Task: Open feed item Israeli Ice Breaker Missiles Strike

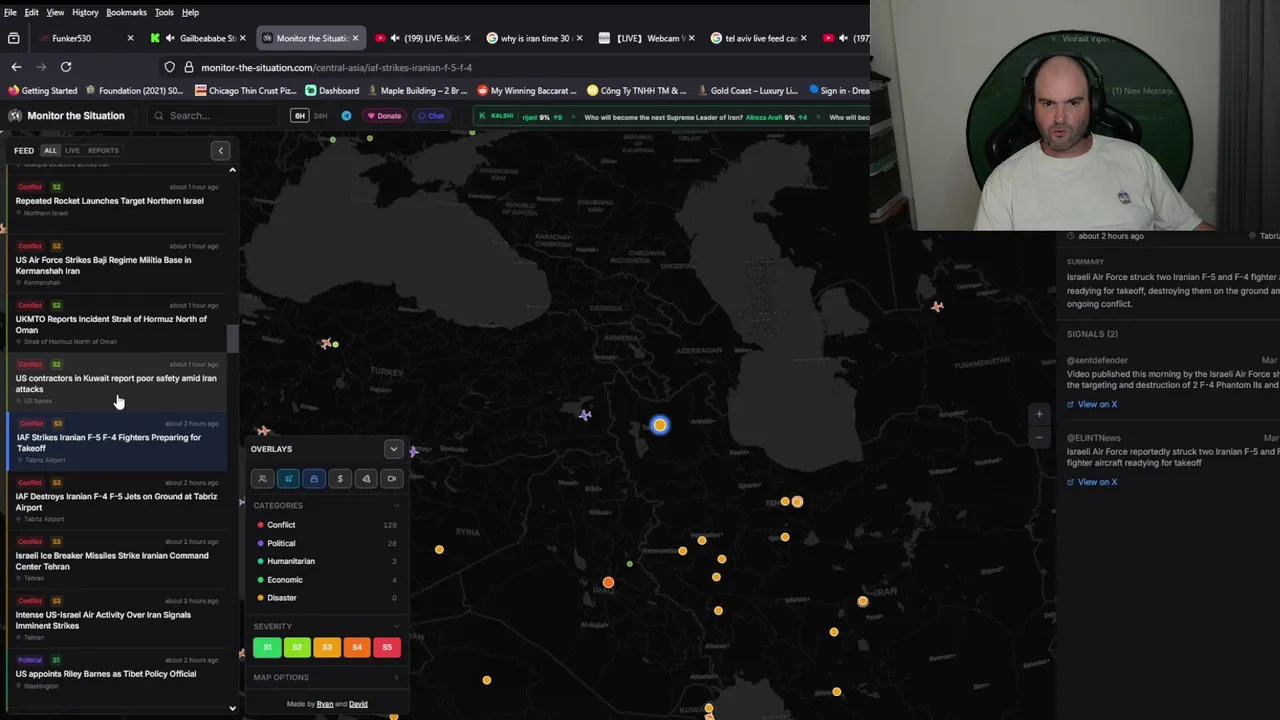Action: (118, 561)
